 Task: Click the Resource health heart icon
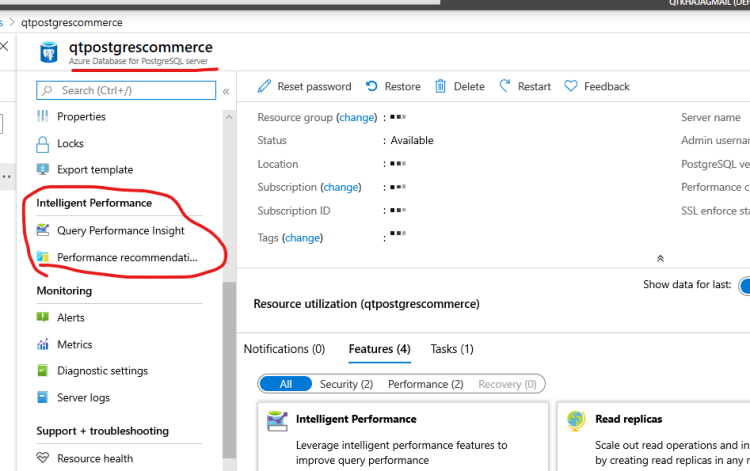[43, 458]
